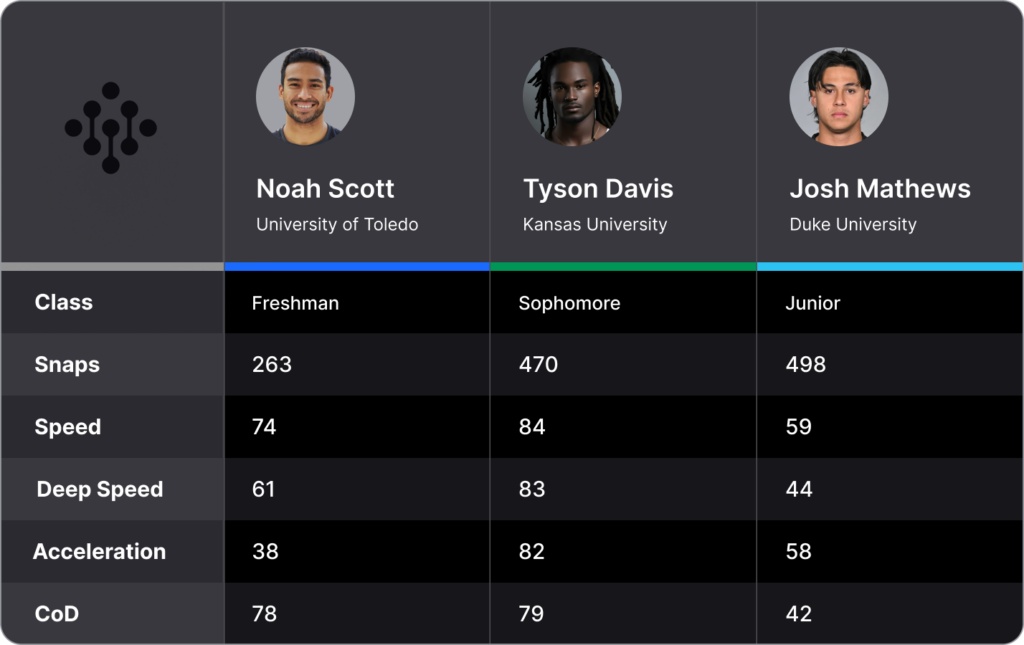The height and width of the screenshot is (645, 1024).
Task: Select the Tyson Davis player name
Action: [598, 189]
